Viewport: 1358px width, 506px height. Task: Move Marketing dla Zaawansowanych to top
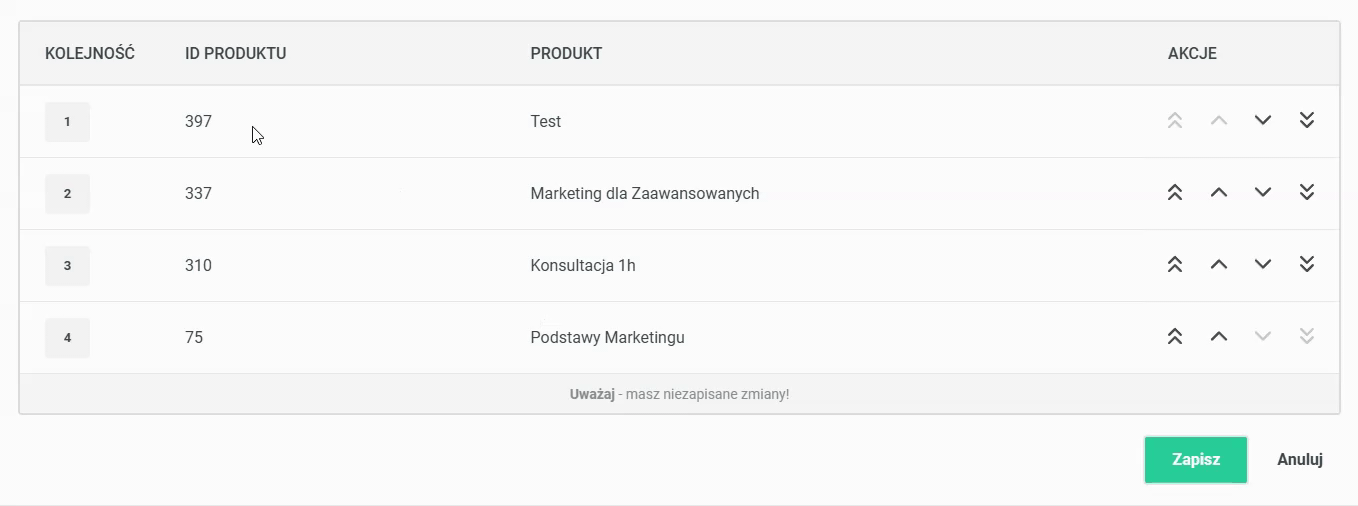(1175, 192)
